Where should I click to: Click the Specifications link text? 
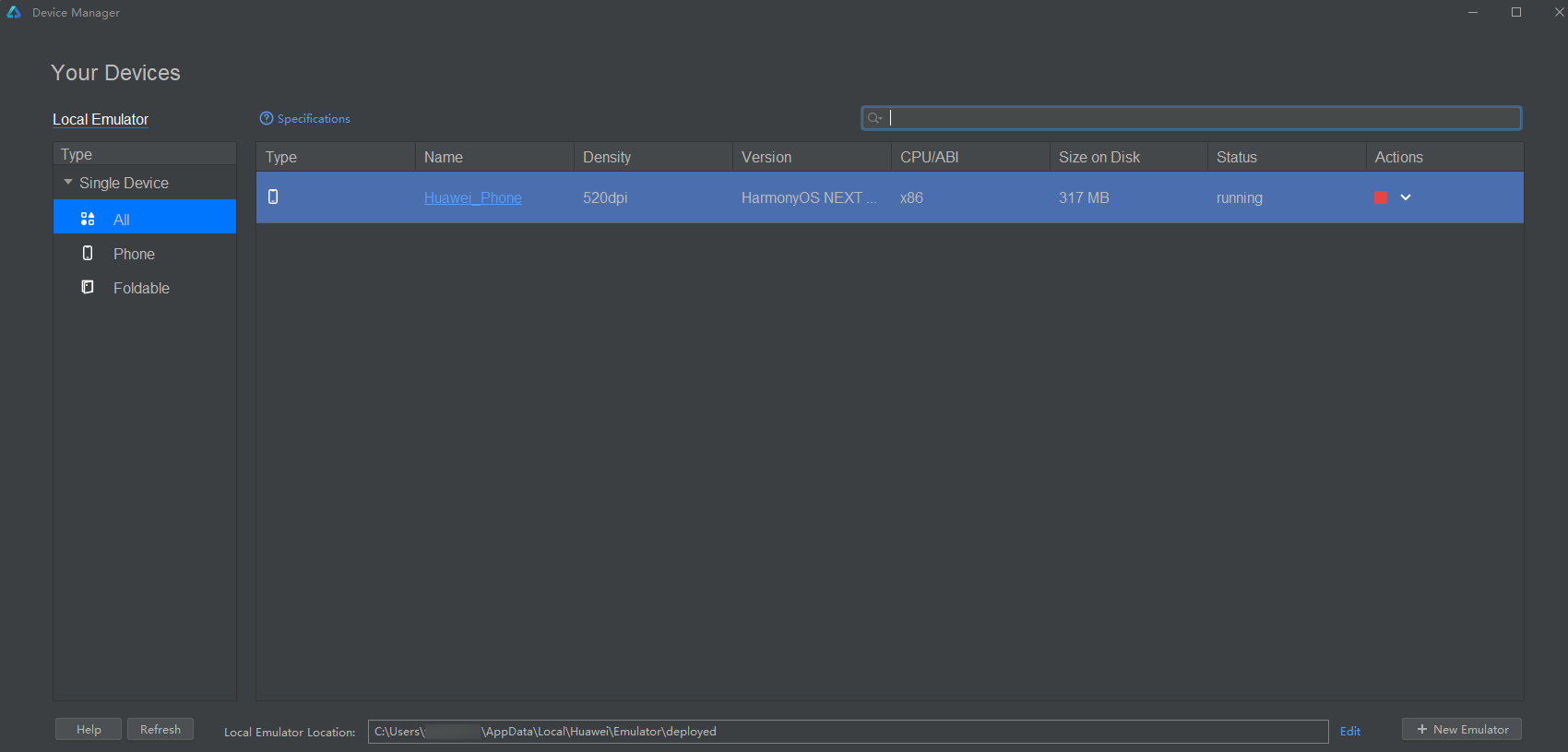(x=314, y=118)
